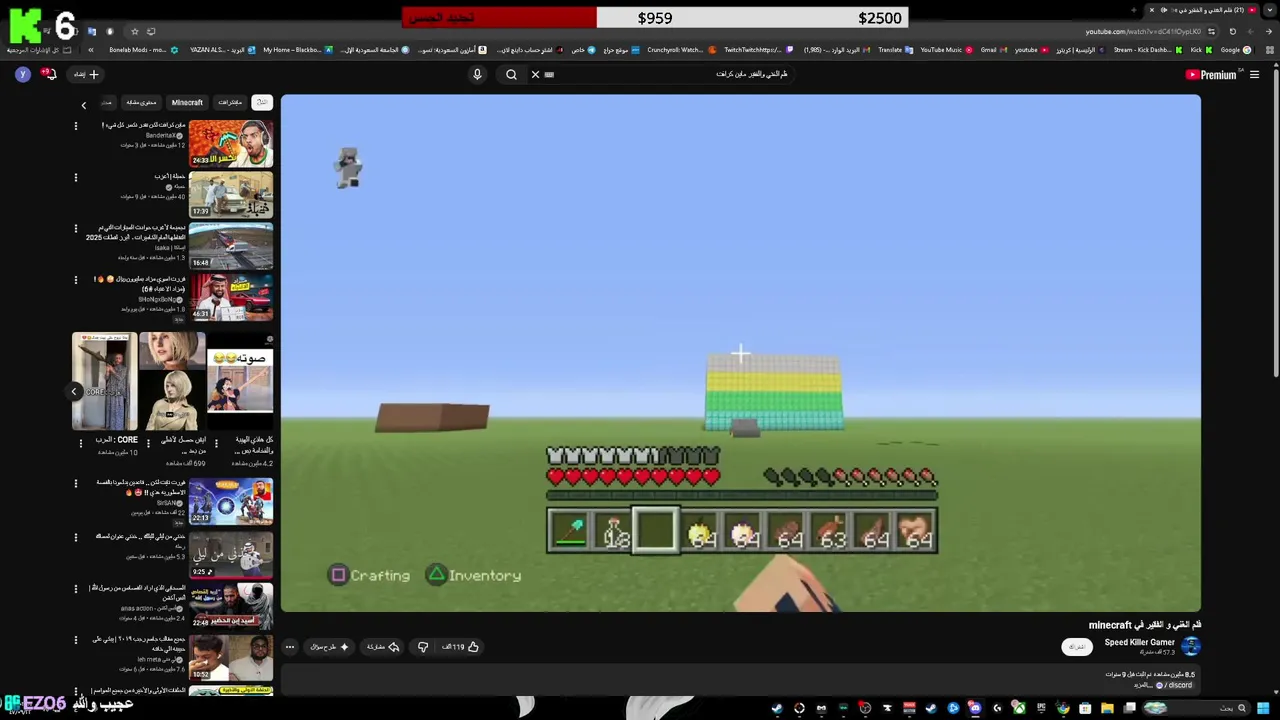Viewport: 1280px width, 720px height.
Task: Open the Create video button
Action: tap(86, 74)
